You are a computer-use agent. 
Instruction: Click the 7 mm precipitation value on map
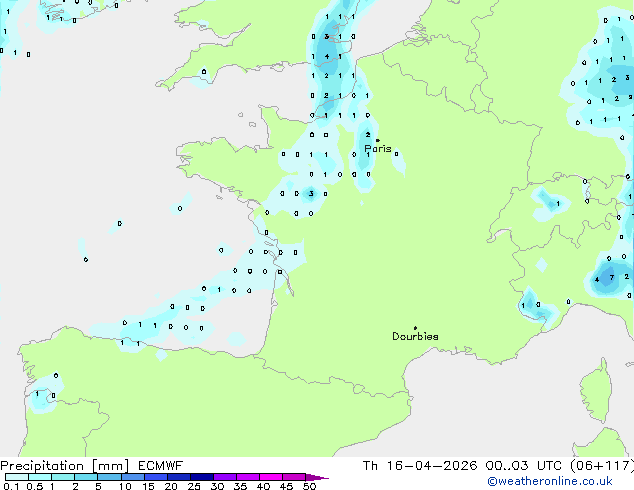[612, 277]
